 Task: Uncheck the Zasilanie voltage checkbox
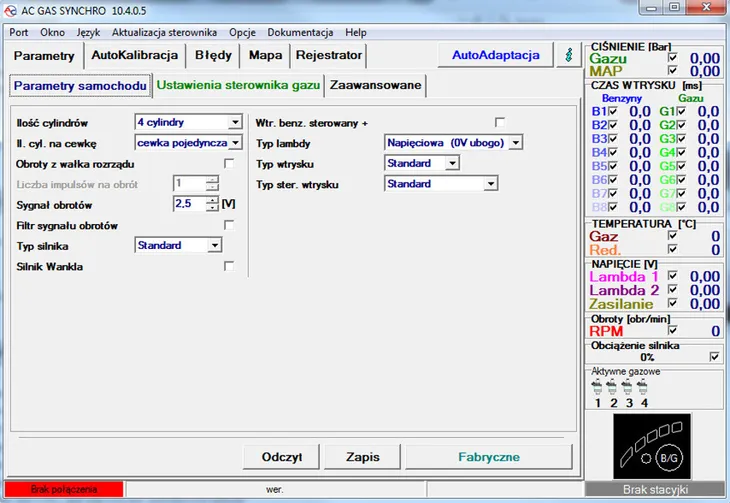[672, 303]
